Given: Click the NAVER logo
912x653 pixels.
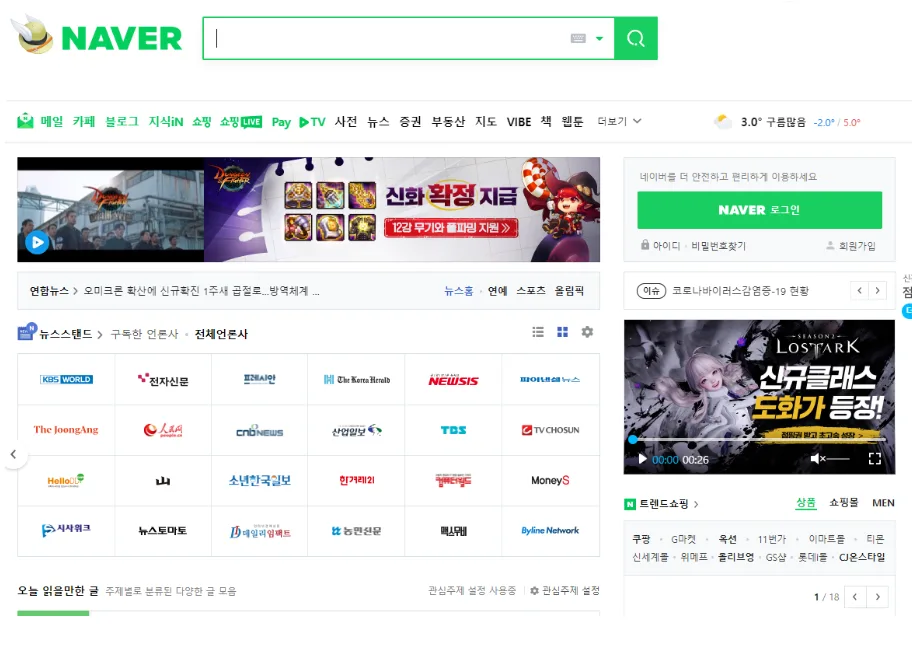Looking at the screenshot, I should [122, 39].
